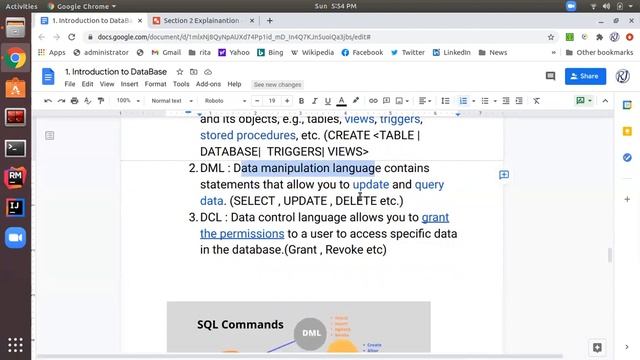Open the Add-ons menu

tap(208, 84)
